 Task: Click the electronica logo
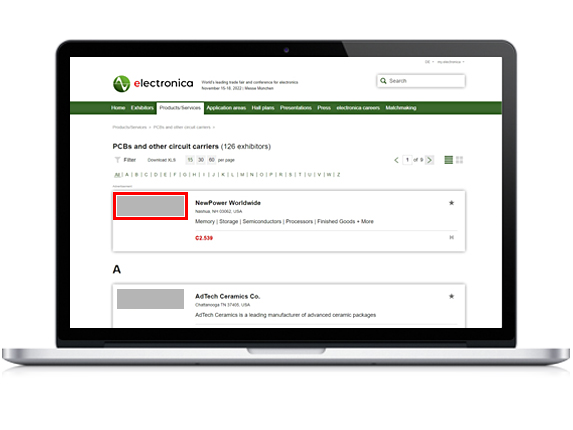[153, 84]
